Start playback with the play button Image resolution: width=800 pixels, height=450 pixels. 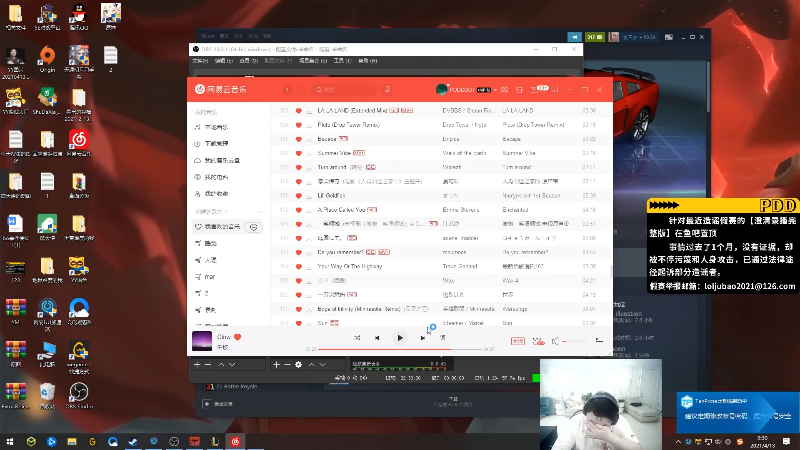(400, 338)
